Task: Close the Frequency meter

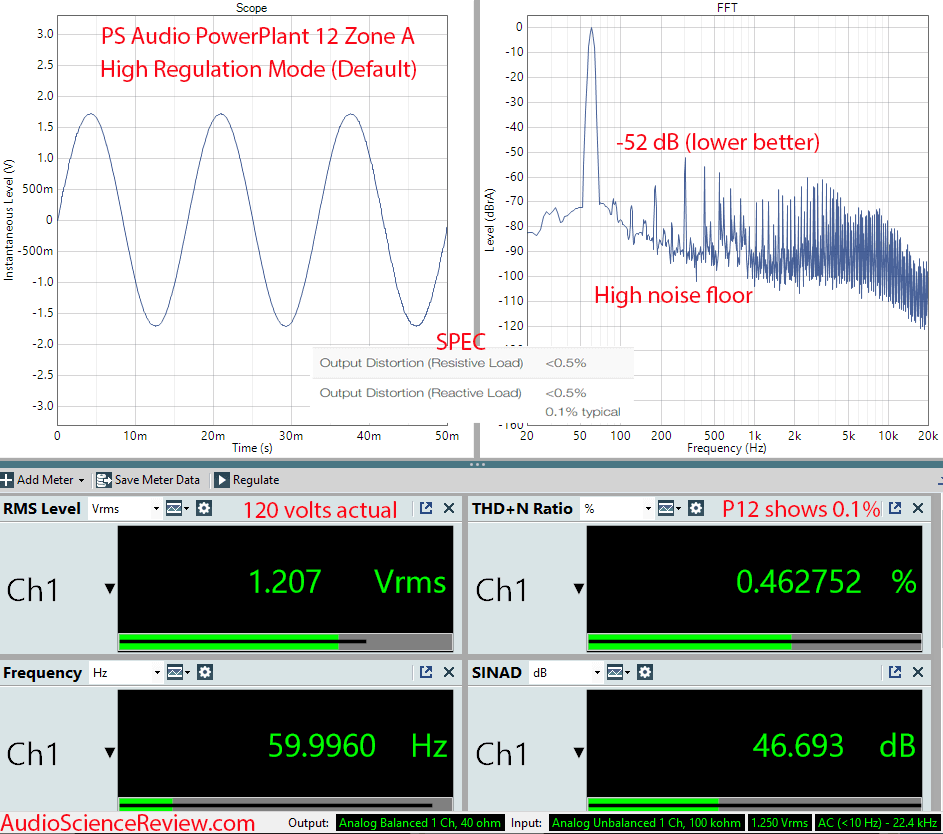Action: point(449,672)
